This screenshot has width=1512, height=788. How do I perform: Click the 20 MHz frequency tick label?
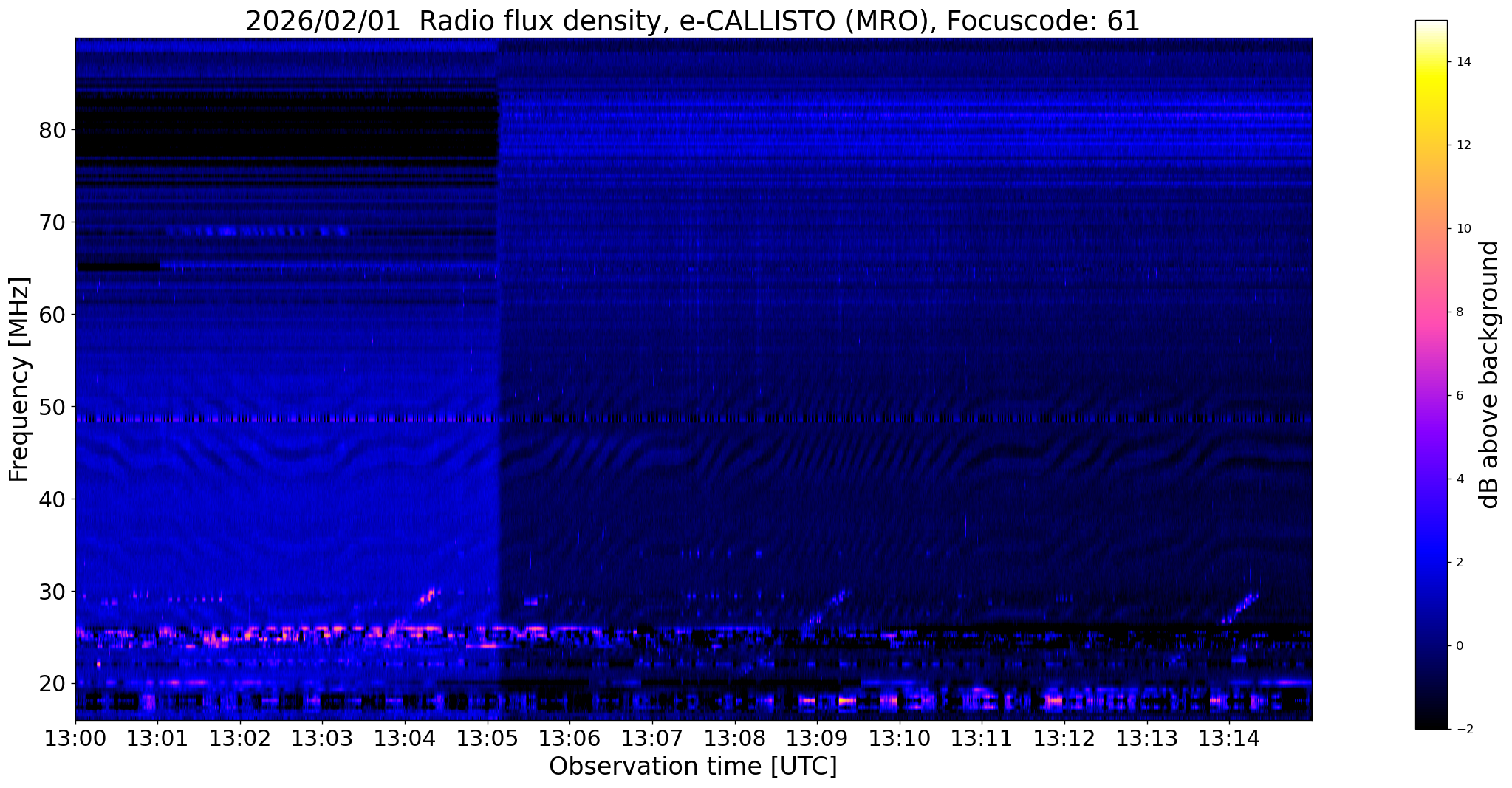click(52, 684)
